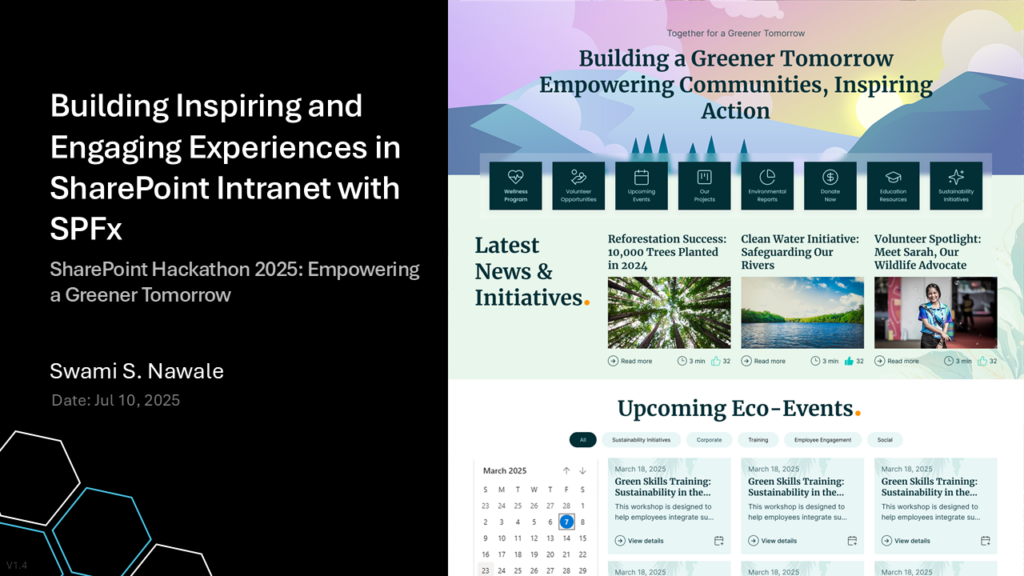
Task: Open the Sarah volunteer photo thumbnail
Action: [936, 313]
